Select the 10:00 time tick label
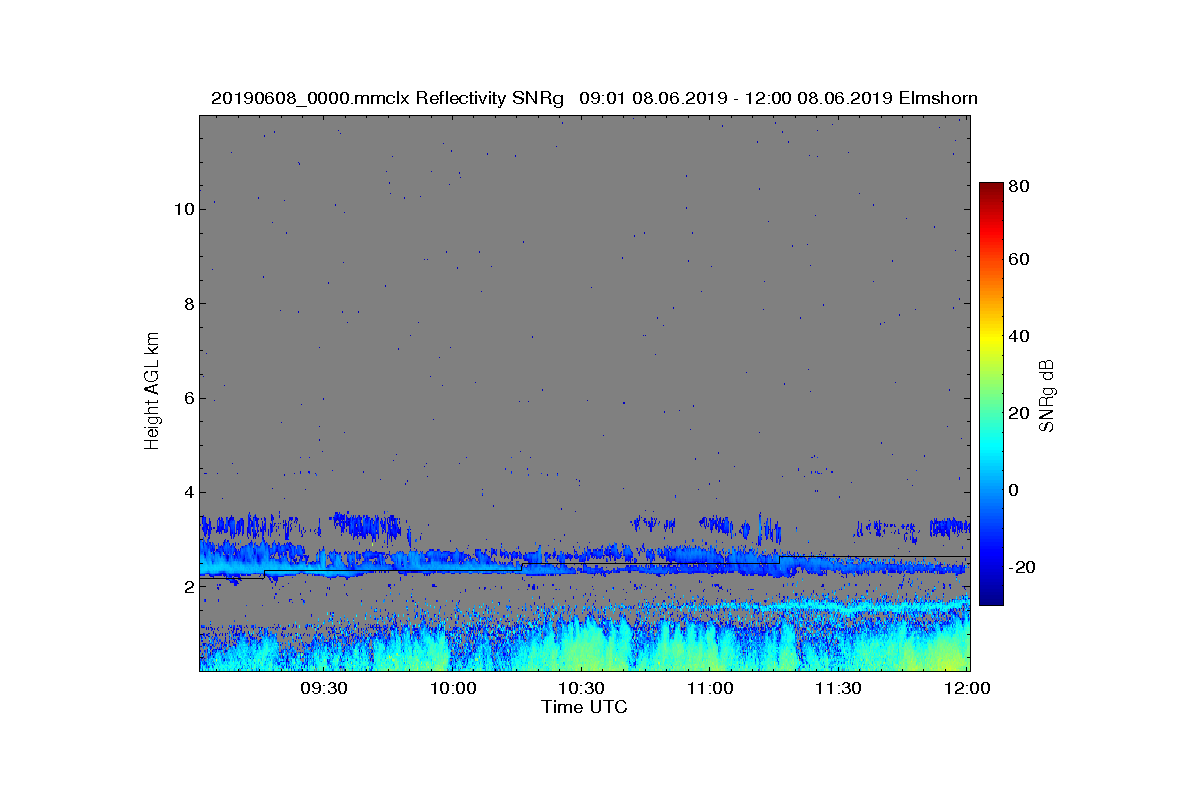 click(453, 689)
